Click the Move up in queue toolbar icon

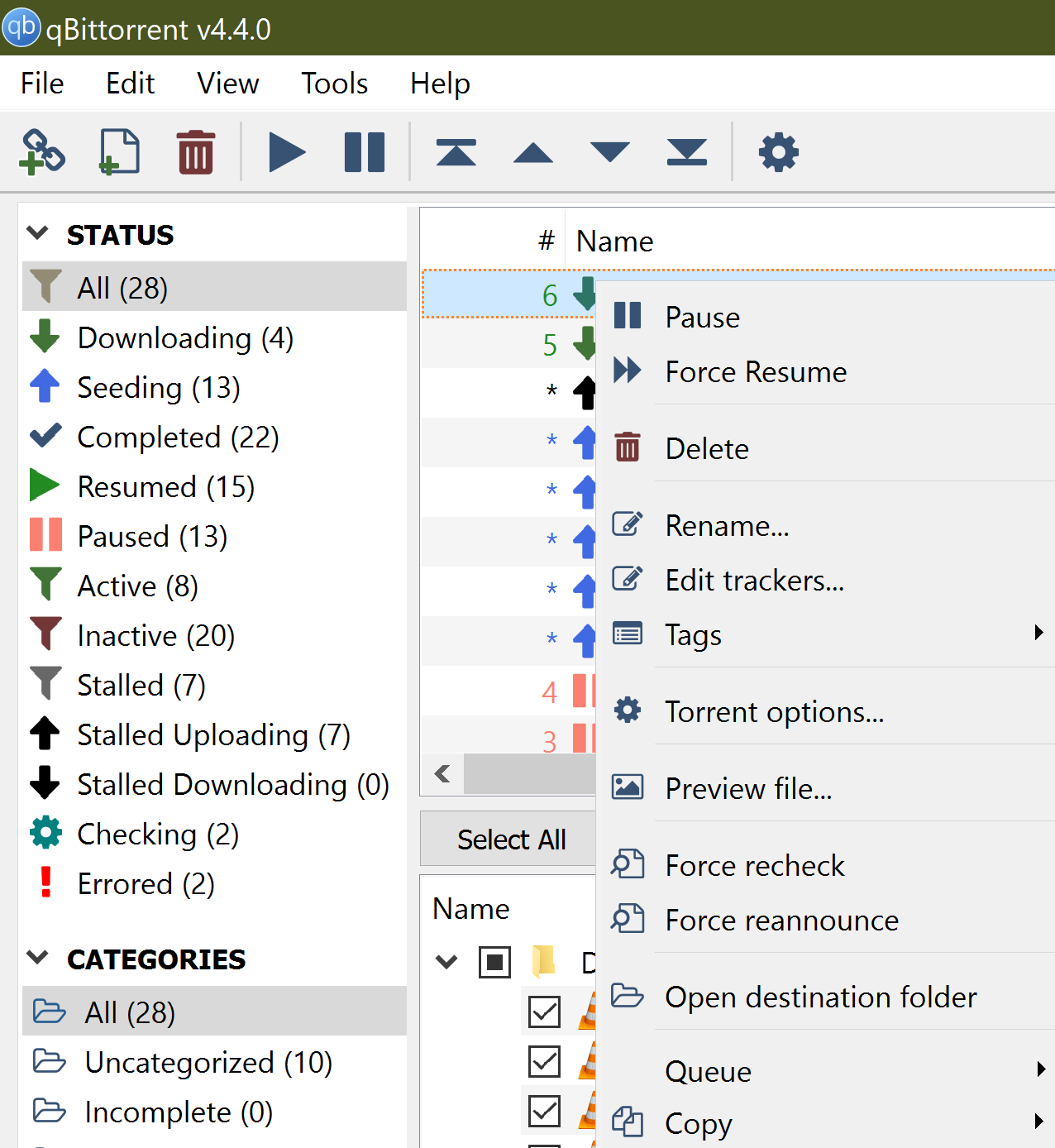point(533,153)
